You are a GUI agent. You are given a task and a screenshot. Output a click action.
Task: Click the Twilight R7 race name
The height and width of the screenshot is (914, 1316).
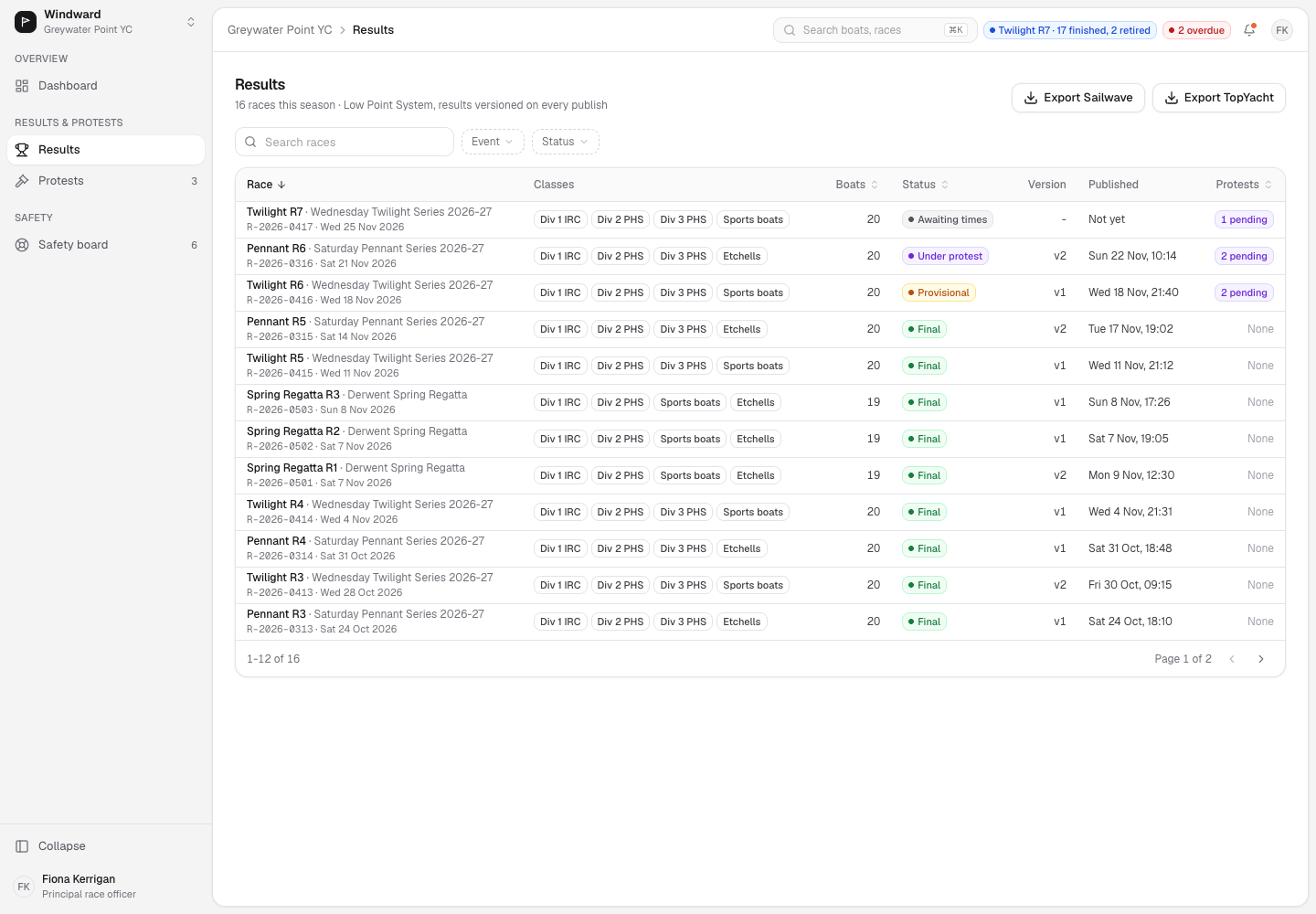click(274, 212)
